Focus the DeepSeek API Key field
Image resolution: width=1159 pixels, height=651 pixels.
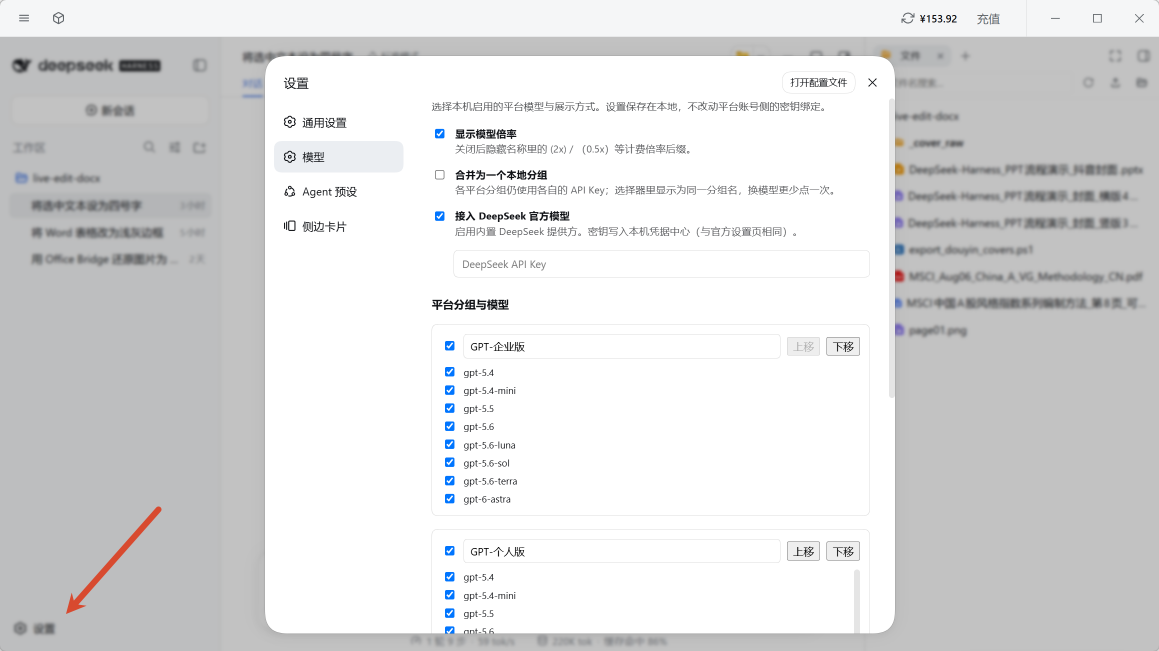[x=661, y=264]
